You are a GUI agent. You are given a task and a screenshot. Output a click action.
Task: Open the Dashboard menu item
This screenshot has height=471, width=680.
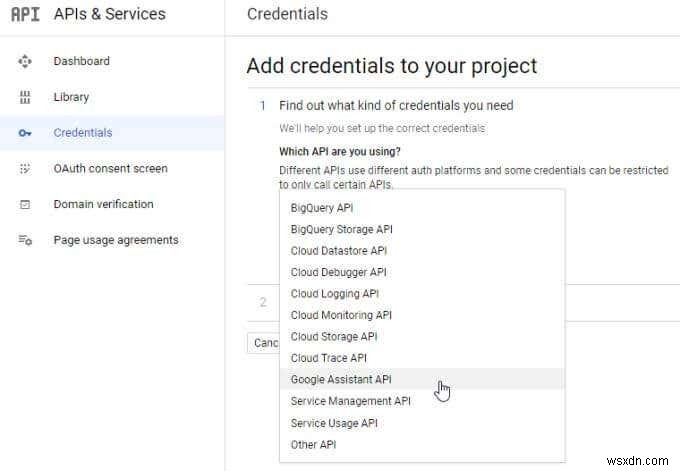pyautogui.click(x=82, y=61)
